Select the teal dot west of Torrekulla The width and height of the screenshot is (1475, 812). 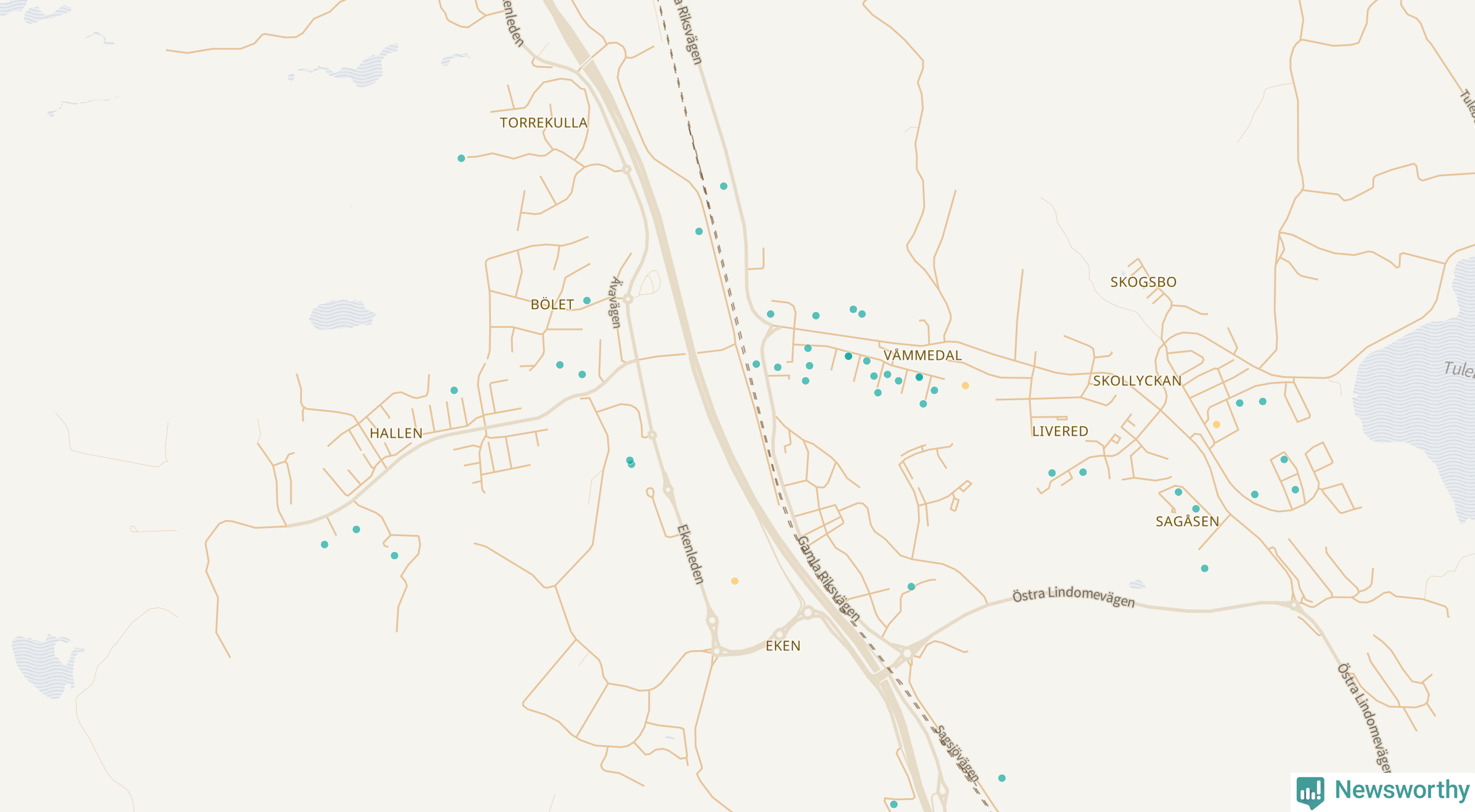[x=461, y=158]
